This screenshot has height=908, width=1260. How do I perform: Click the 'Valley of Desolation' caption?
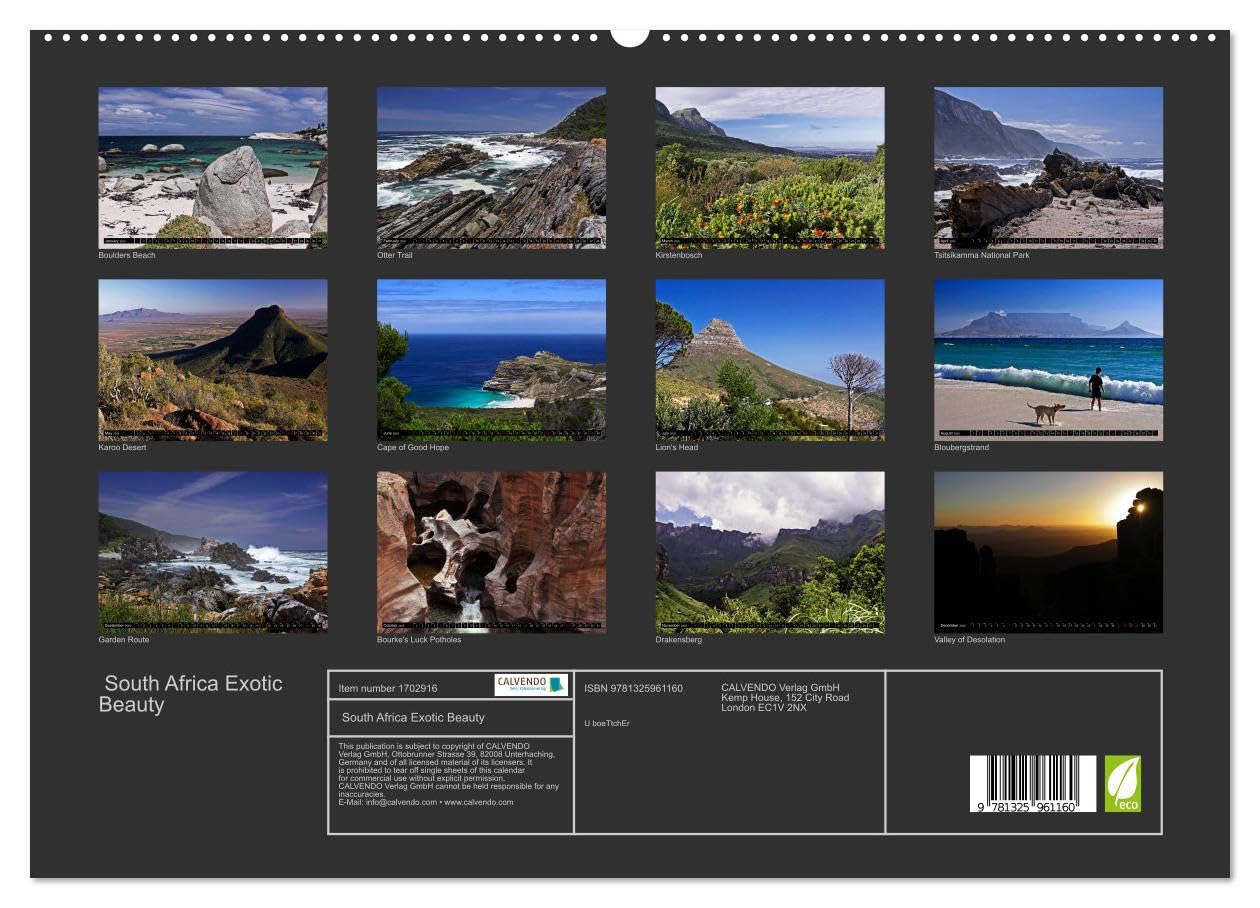tap(970, 640)
